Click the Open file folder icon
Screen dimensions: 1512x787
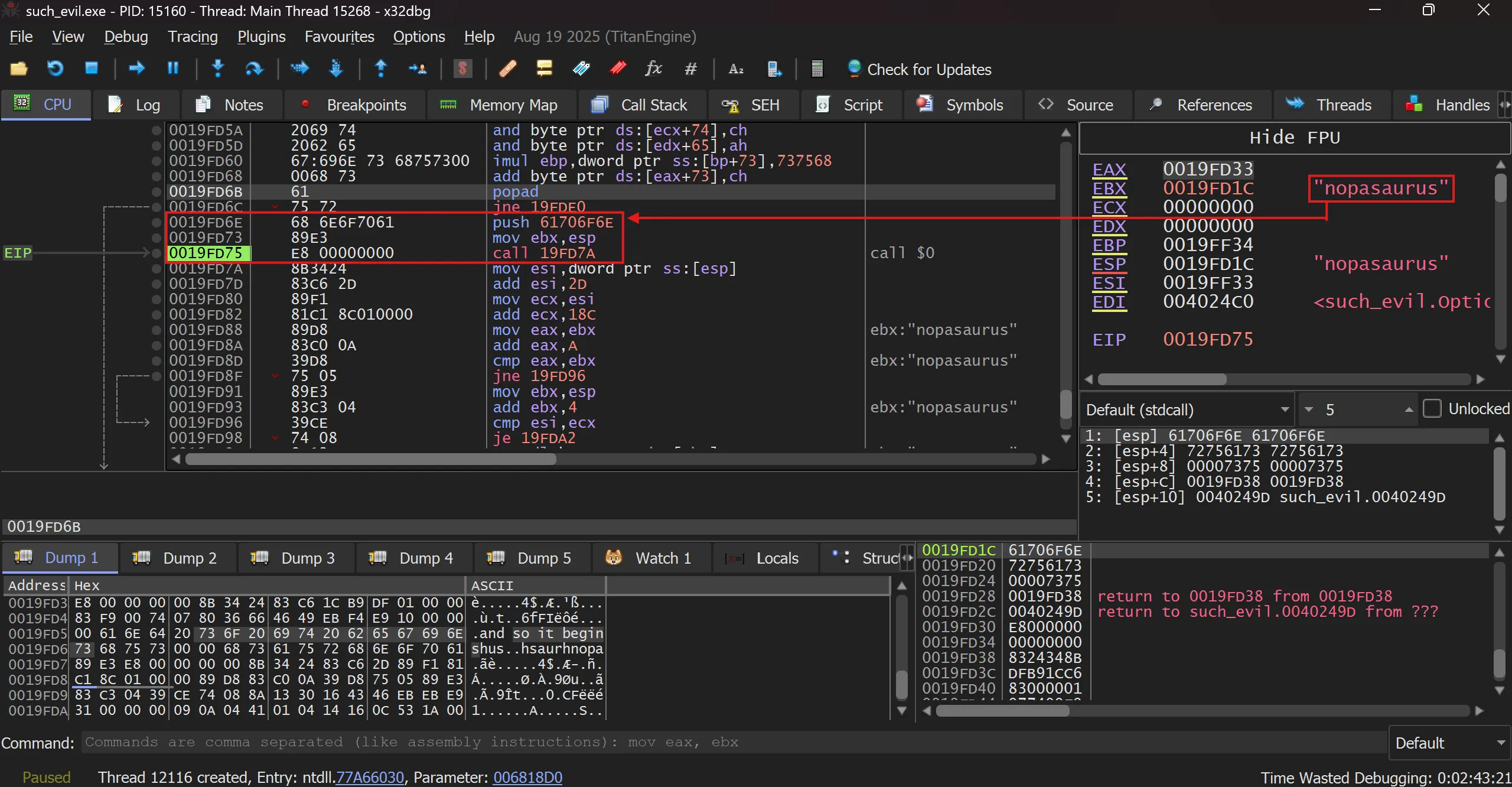[x=19, y=69]
